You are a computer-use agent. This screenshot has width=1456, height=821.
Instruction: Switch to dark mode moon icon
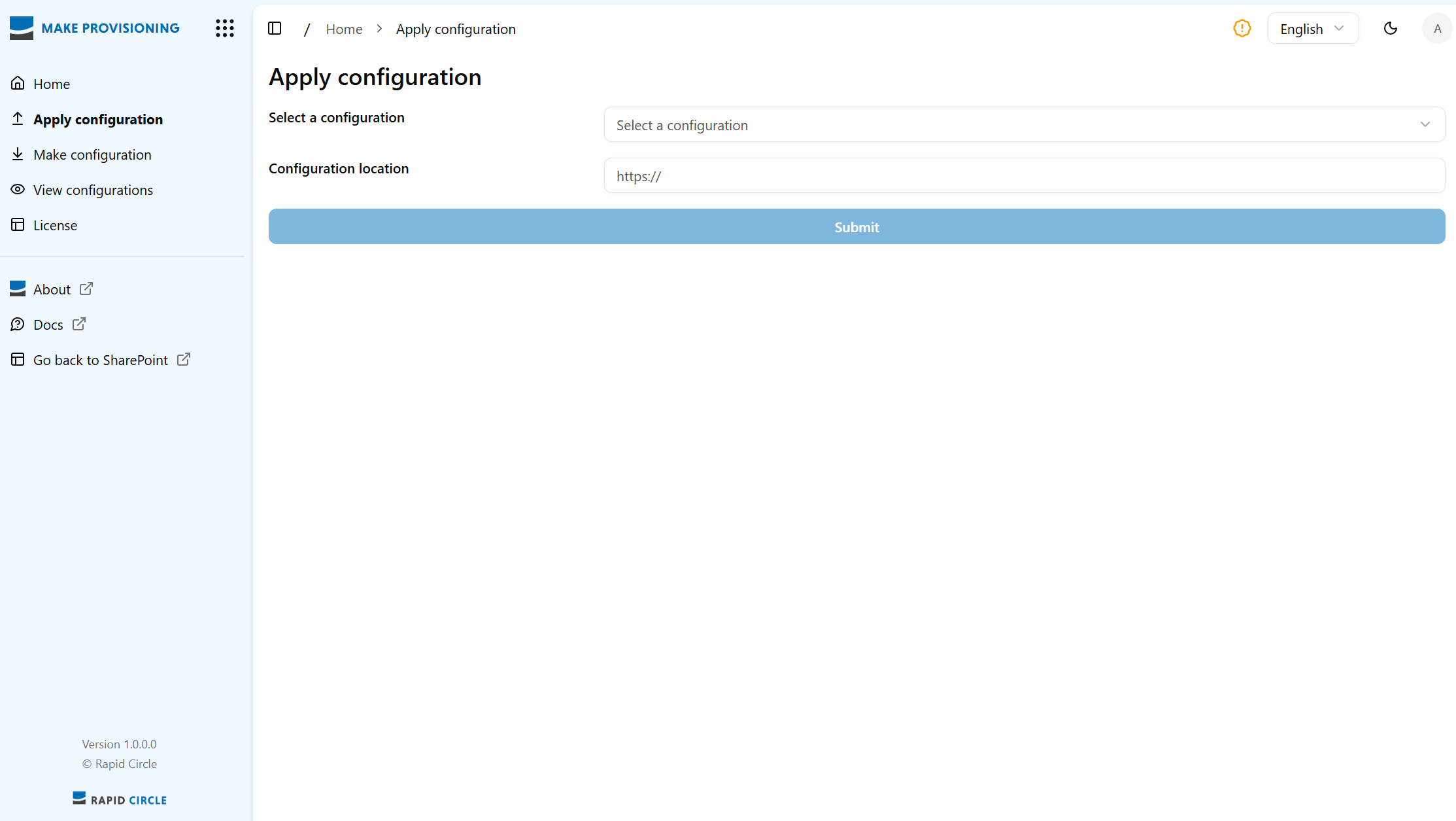1391,28
